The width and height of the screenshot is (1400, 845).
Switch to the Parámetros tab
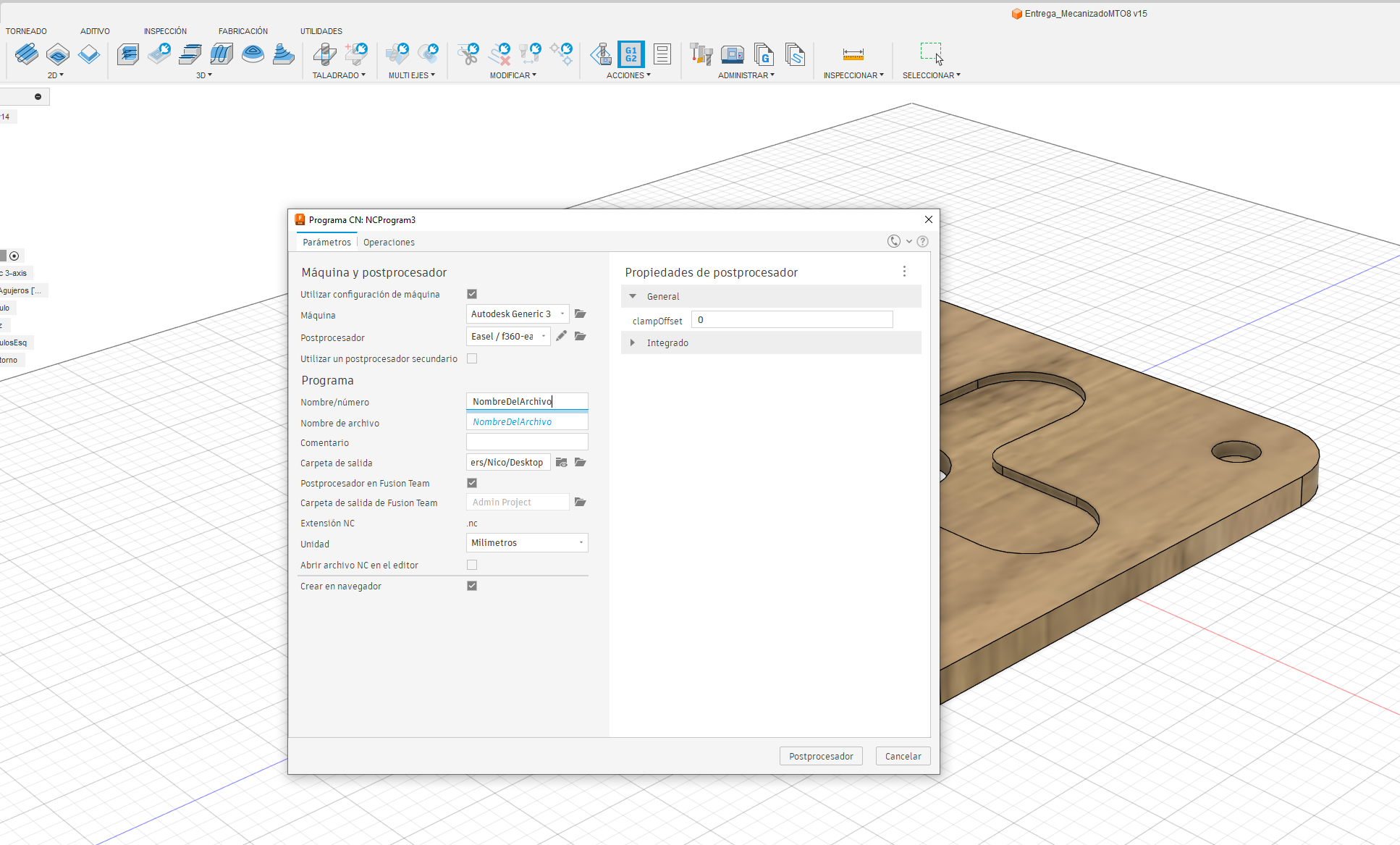326,243
